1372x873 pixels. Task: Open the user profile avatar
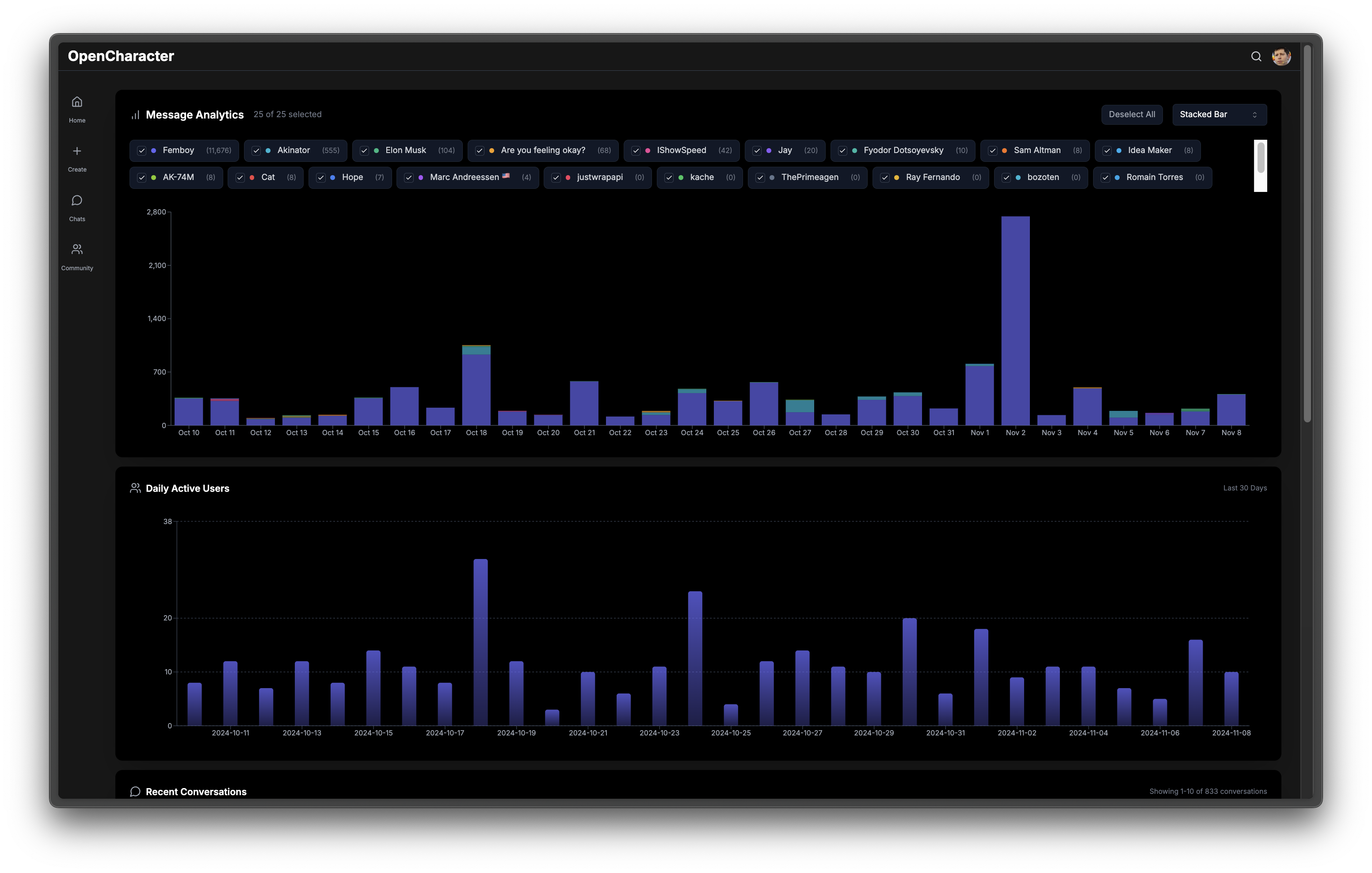pyautogui.click(x=1281, y=57)
